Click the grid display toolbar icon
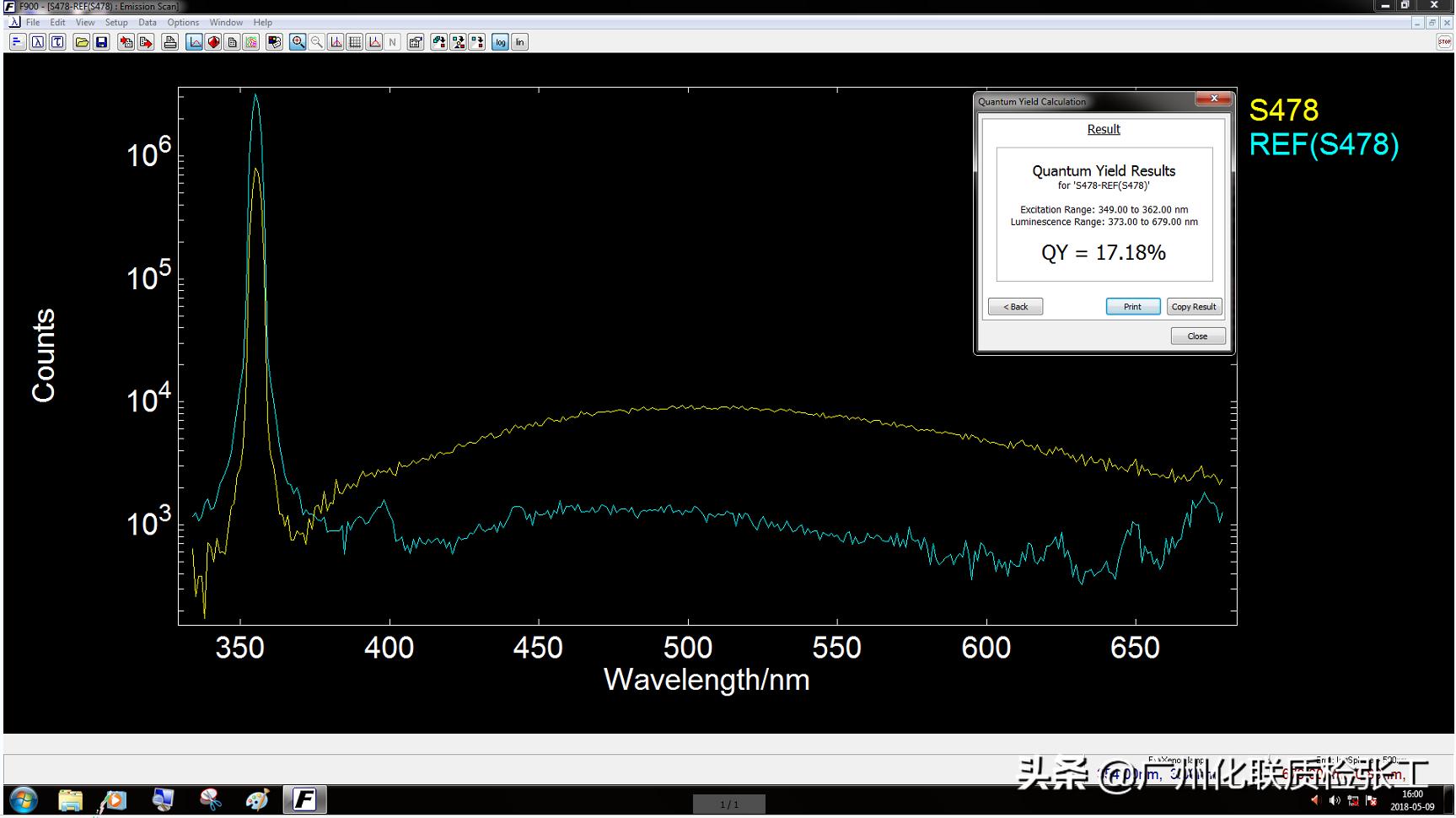Screen dimensions: 1456x818 (355, 42)
